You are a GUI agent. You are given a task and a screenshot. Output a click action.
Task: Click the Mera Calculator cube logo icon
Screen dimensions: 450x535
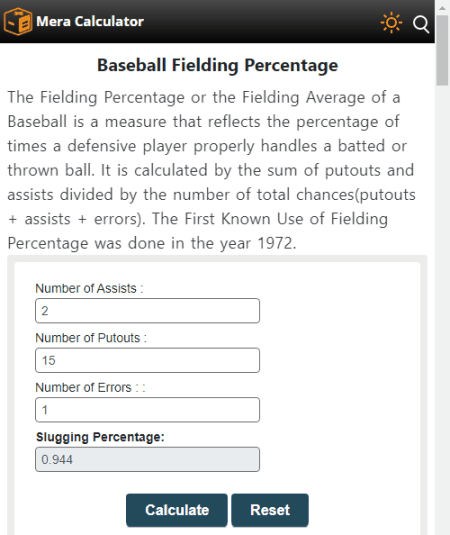(18, 21)
